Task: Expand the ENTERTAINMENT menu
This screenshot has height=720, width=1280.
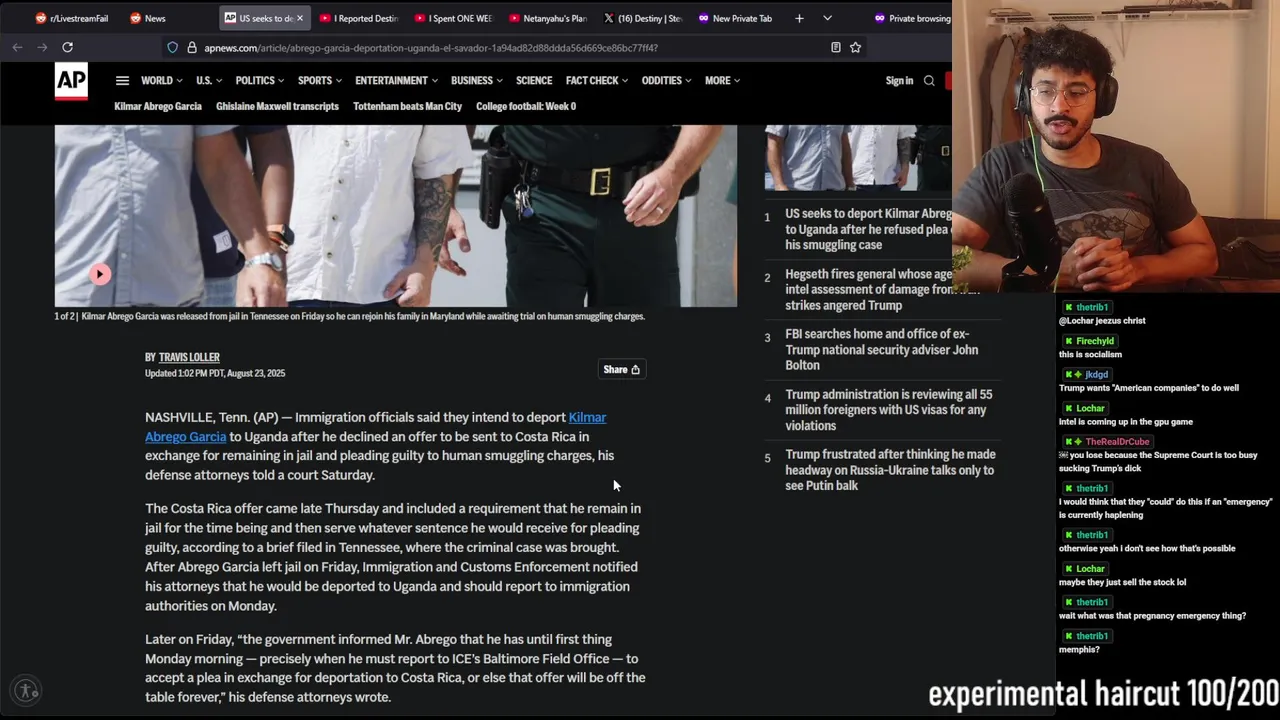Action: [396, 81]
